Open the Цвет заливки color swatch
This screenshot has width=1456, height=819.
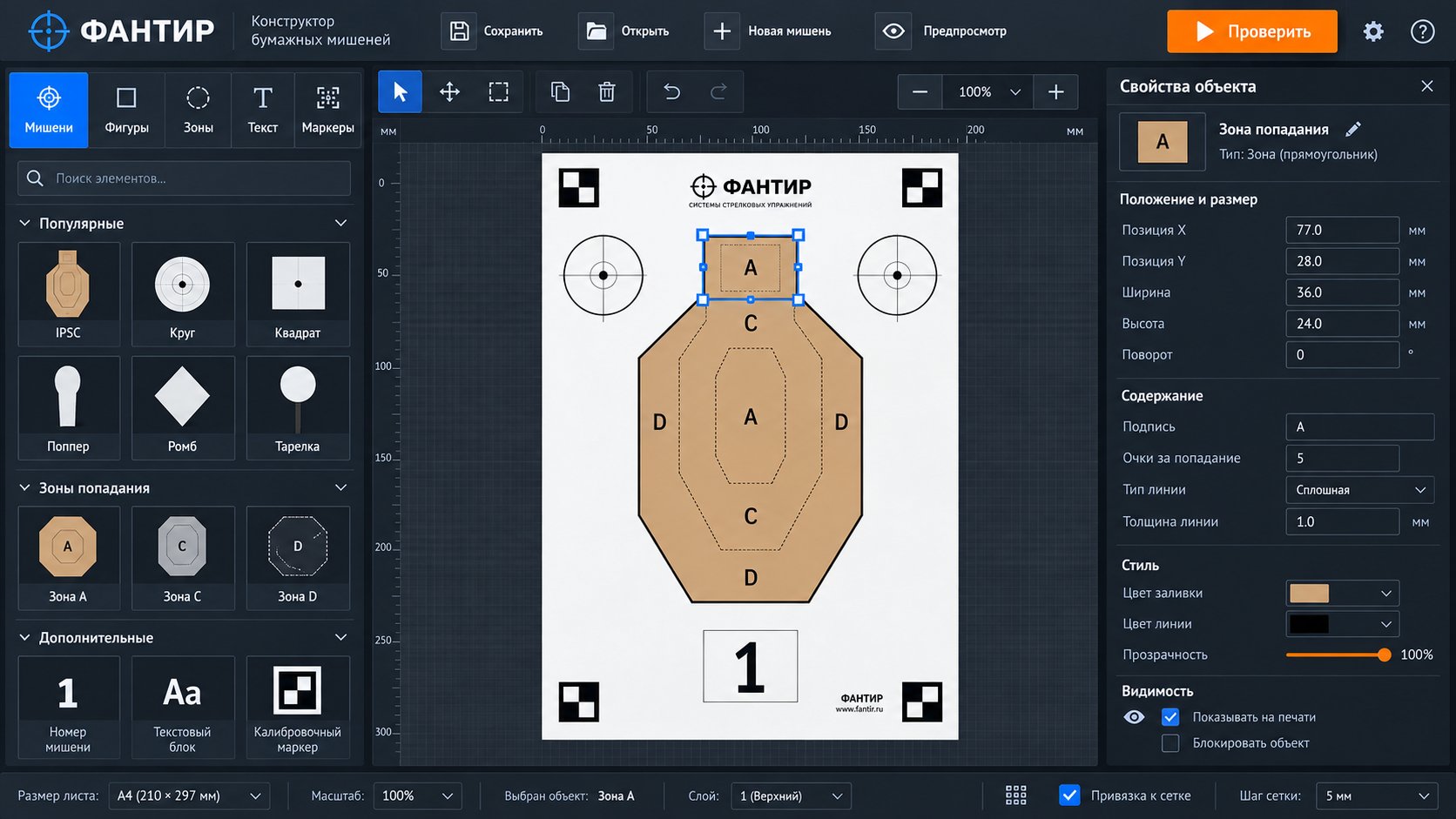click(1343, 594)
